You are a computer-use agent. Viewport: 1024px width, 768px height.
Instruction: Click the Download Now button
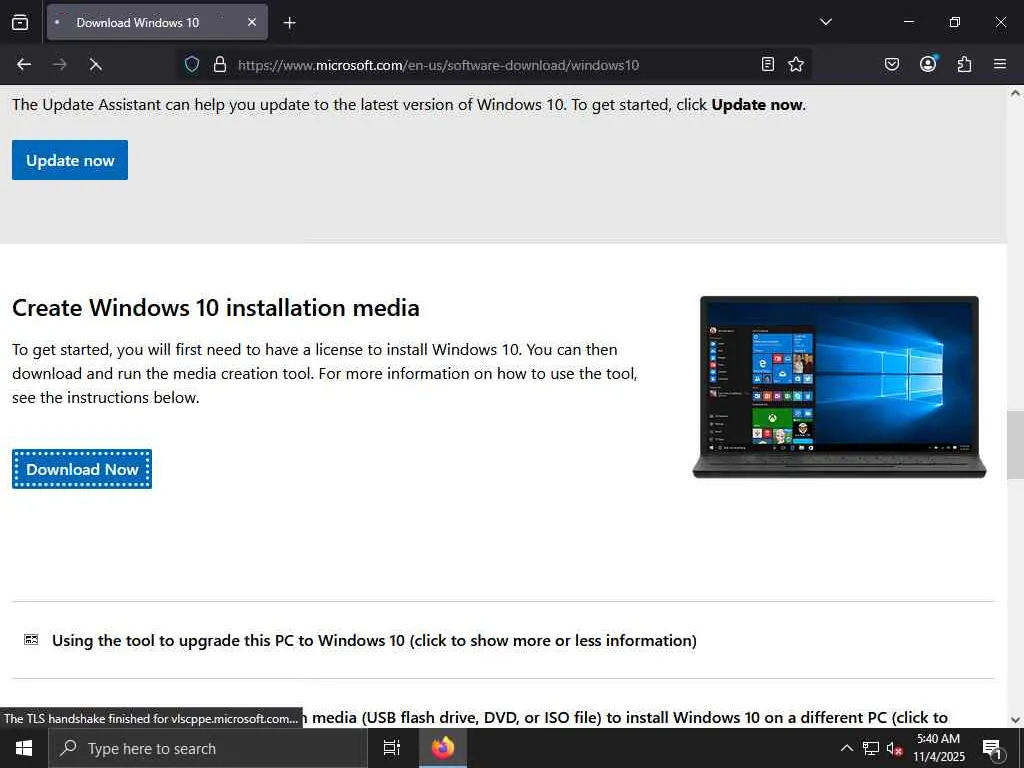click(82, 469)
